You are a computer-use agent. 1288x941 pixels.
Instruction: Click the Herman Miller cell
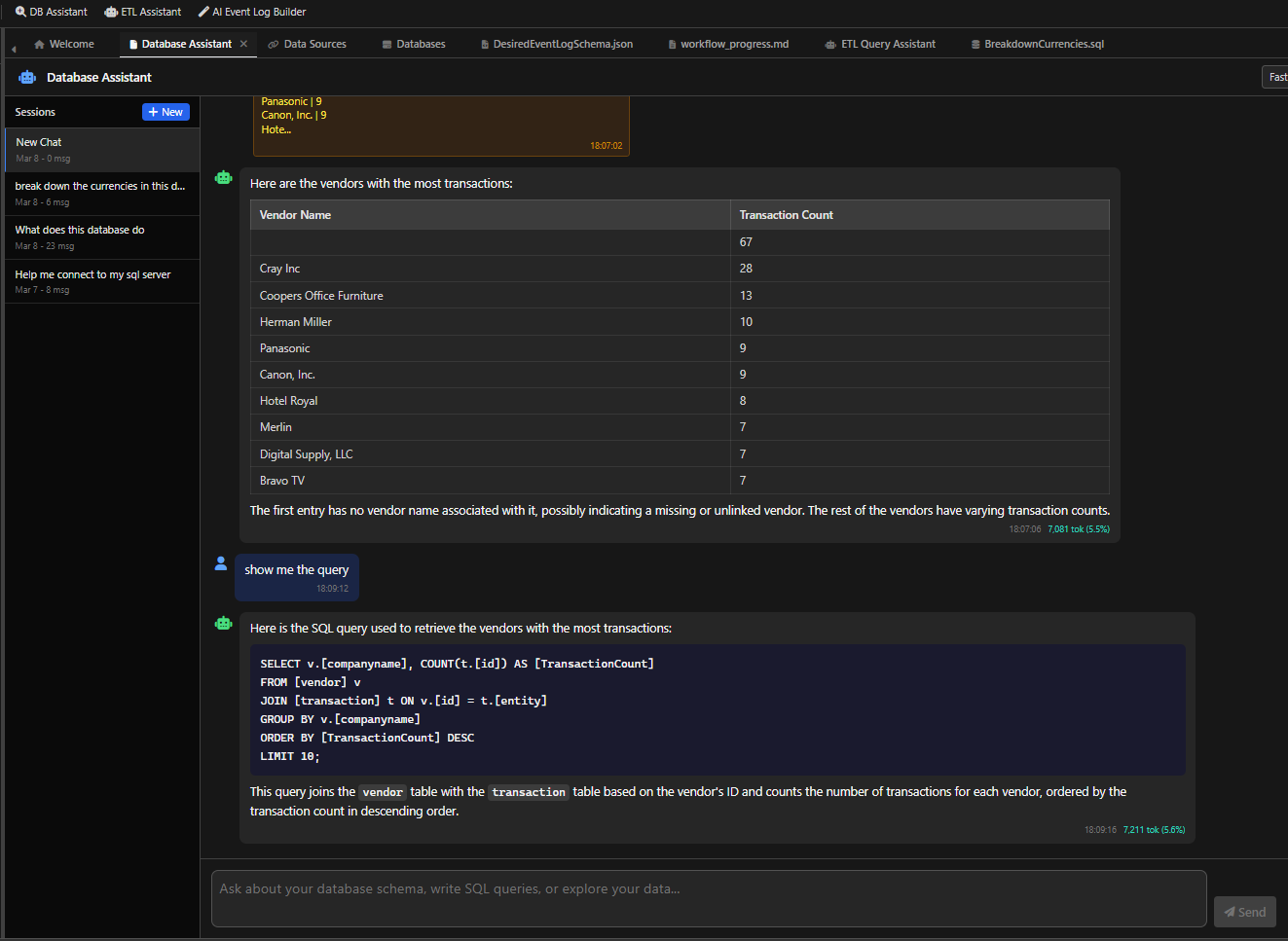click(490, 322)
